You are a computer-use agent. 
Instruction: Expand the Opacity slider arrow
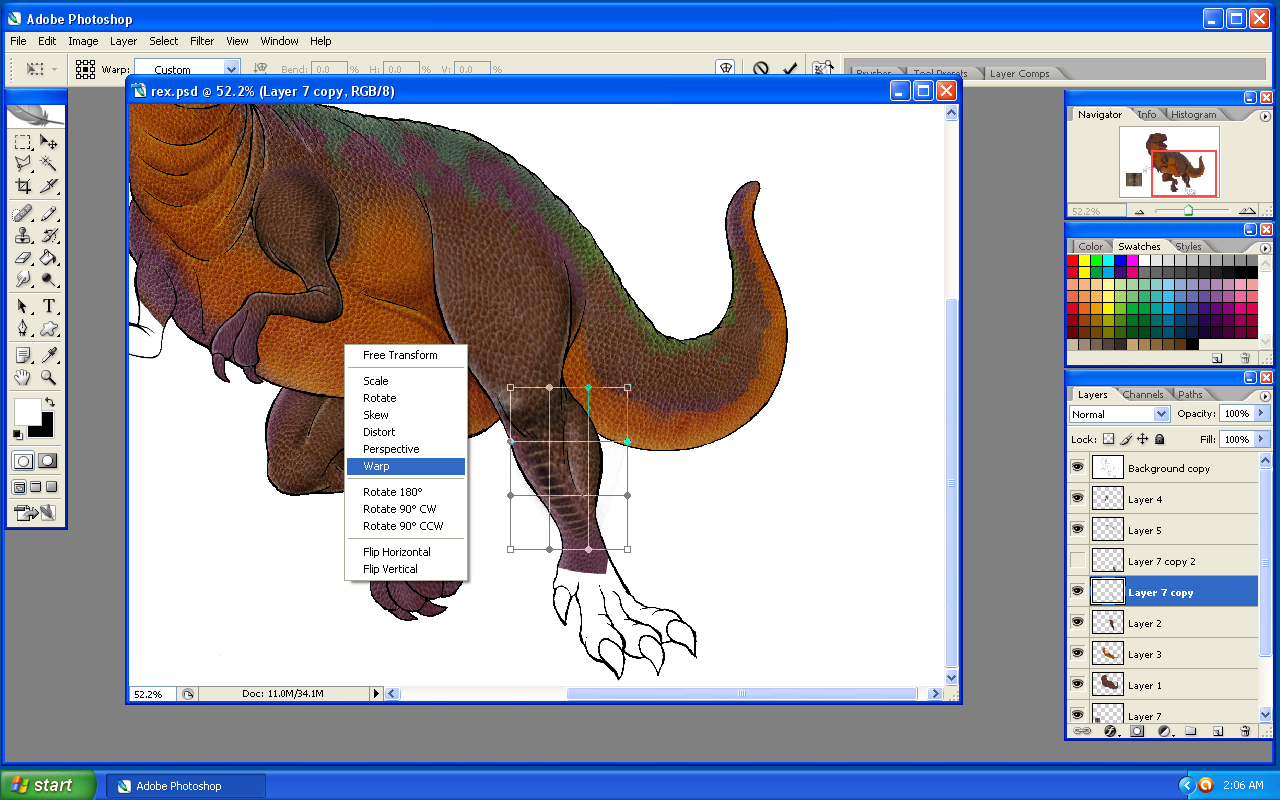tap(1260, 413)
